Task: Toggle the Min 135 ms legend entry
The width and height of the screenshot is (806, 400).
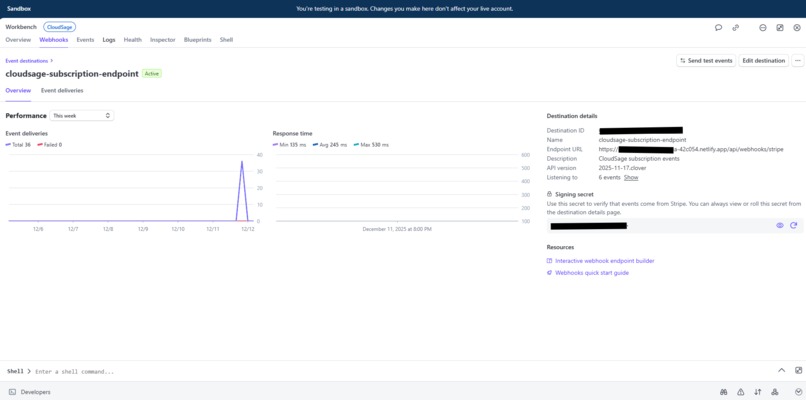Action: [x=289, y=145]
